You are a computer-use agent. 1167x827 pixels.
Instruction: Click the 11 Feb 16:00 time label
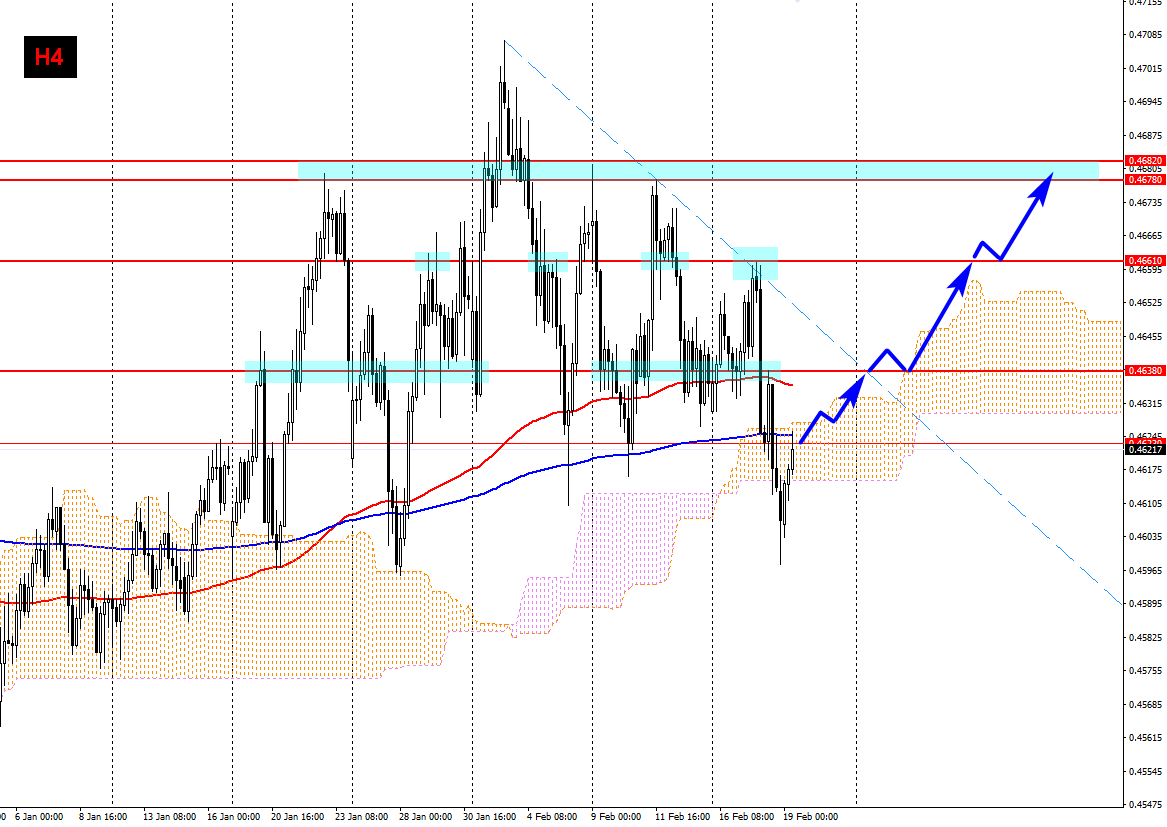(682, 817)
